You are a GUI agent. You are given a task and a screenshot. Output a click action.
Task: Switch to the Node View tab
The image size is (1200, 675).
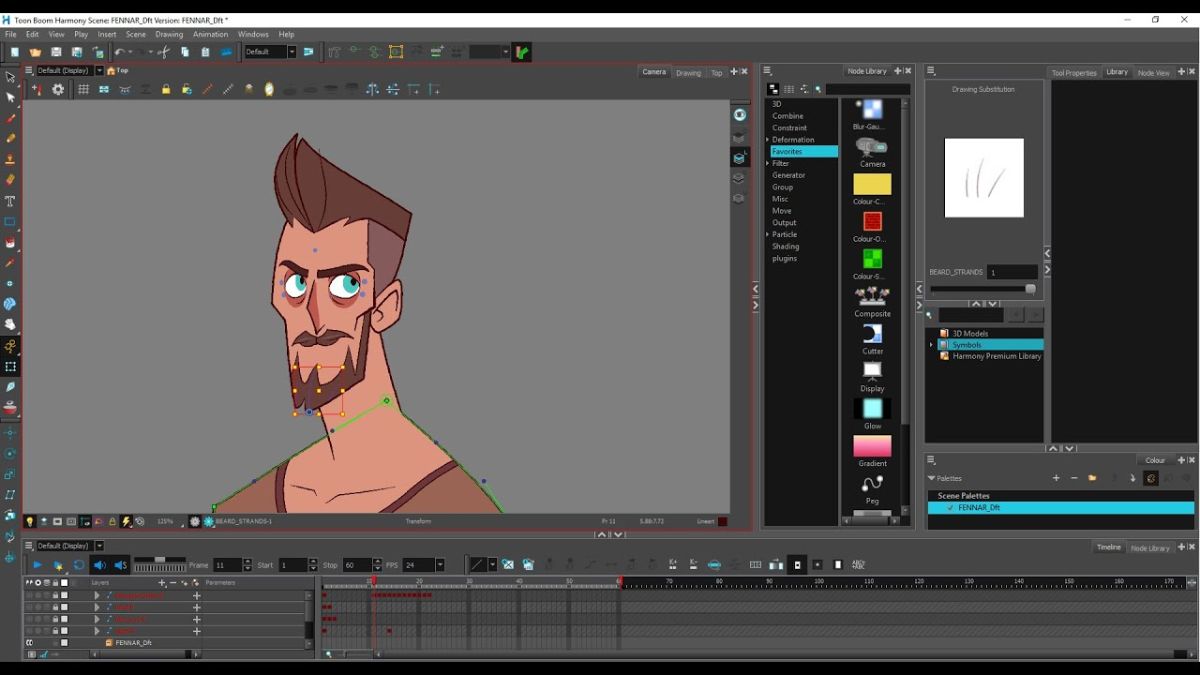pyautogui.click(x=1153, y=72)
